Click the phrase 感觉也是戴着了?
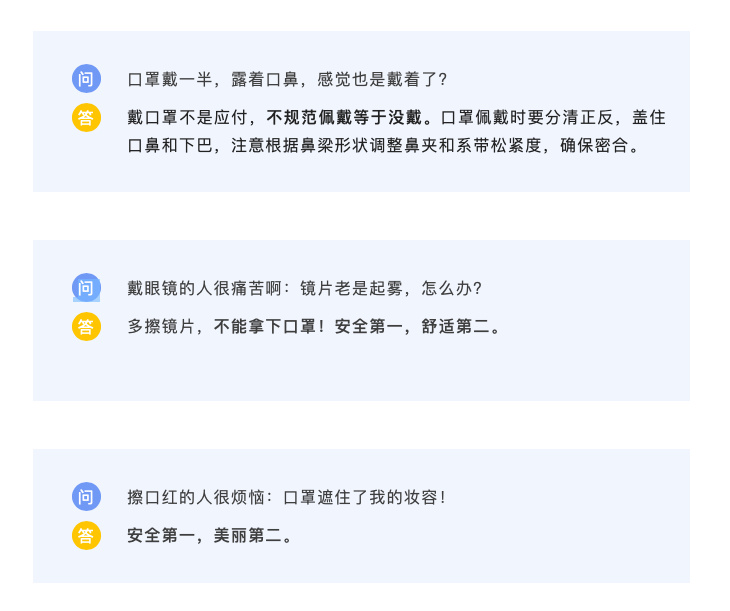This screenshot has height=611, width=730. click(382, 79)
